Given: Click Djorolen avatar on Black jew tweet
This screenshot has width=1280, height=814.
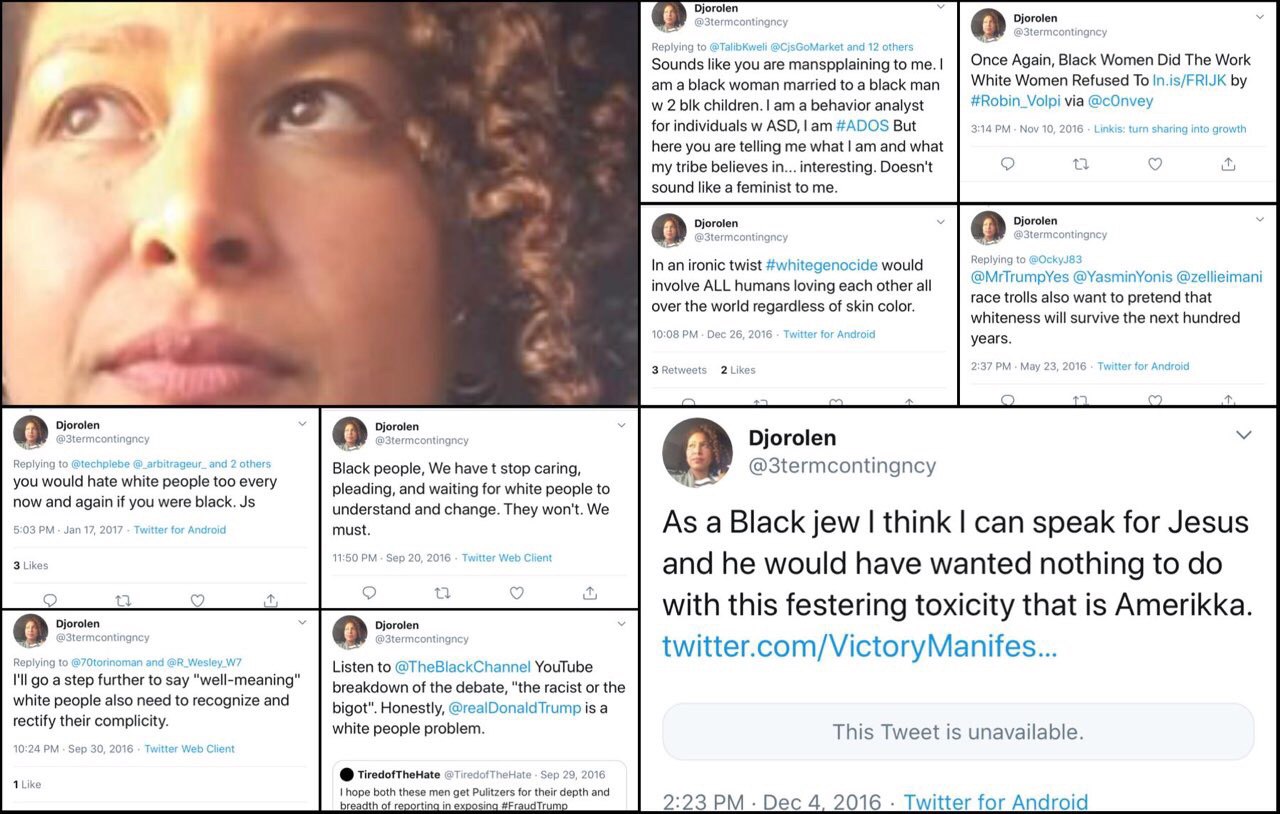Looking at the screenshot, I should [697, 452].
